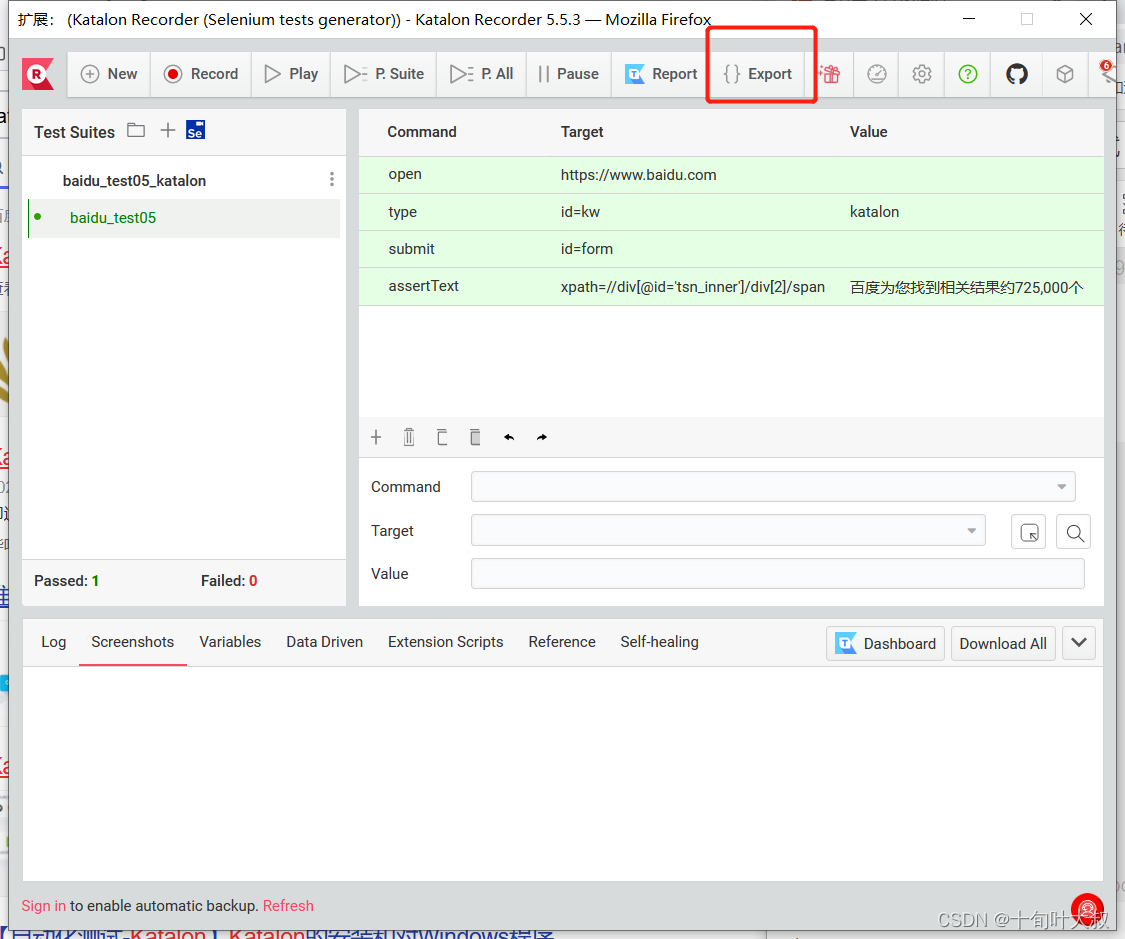Pause test execution
Screen dimensions: 1125x939
568,74
